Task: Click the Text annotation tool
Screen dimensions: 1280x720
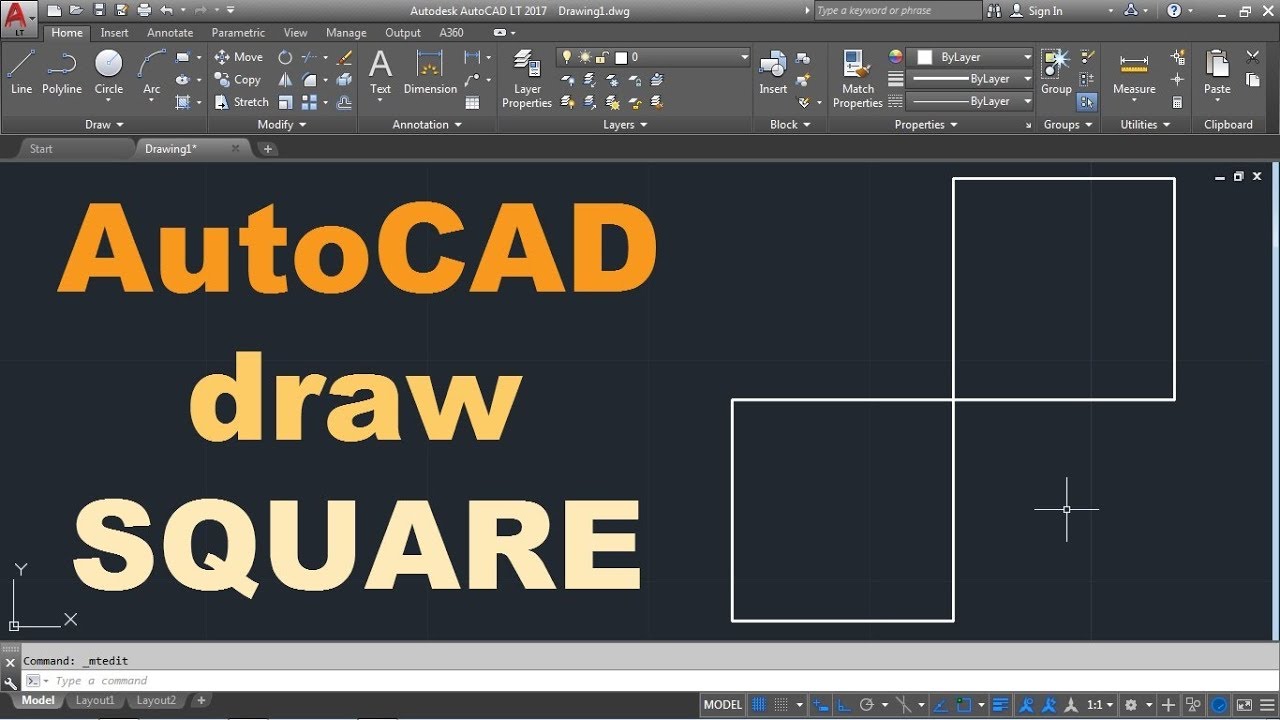Action: [380, 72]
